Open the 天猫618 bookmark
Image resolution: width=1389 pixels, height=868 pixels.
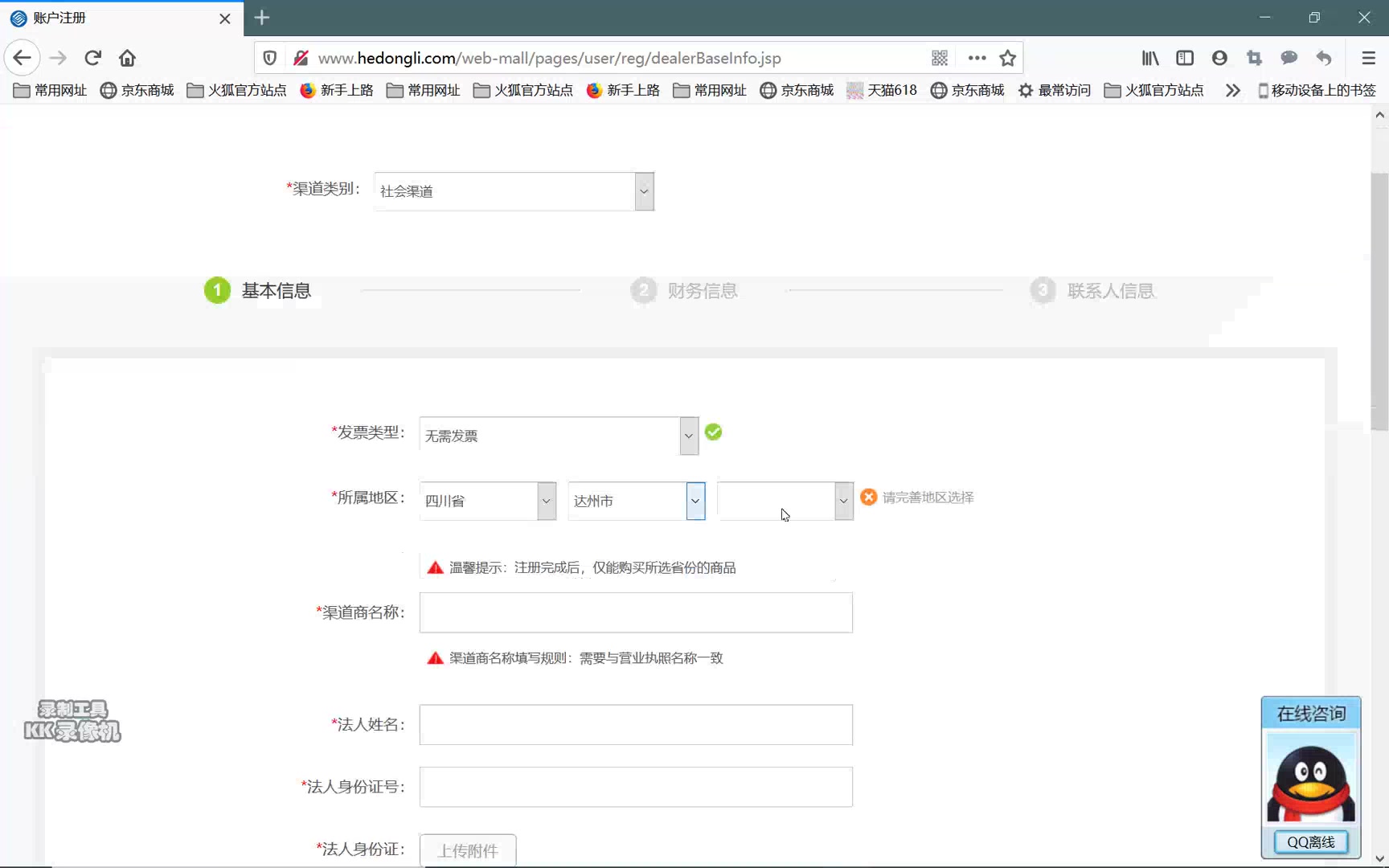click(882, 90)
